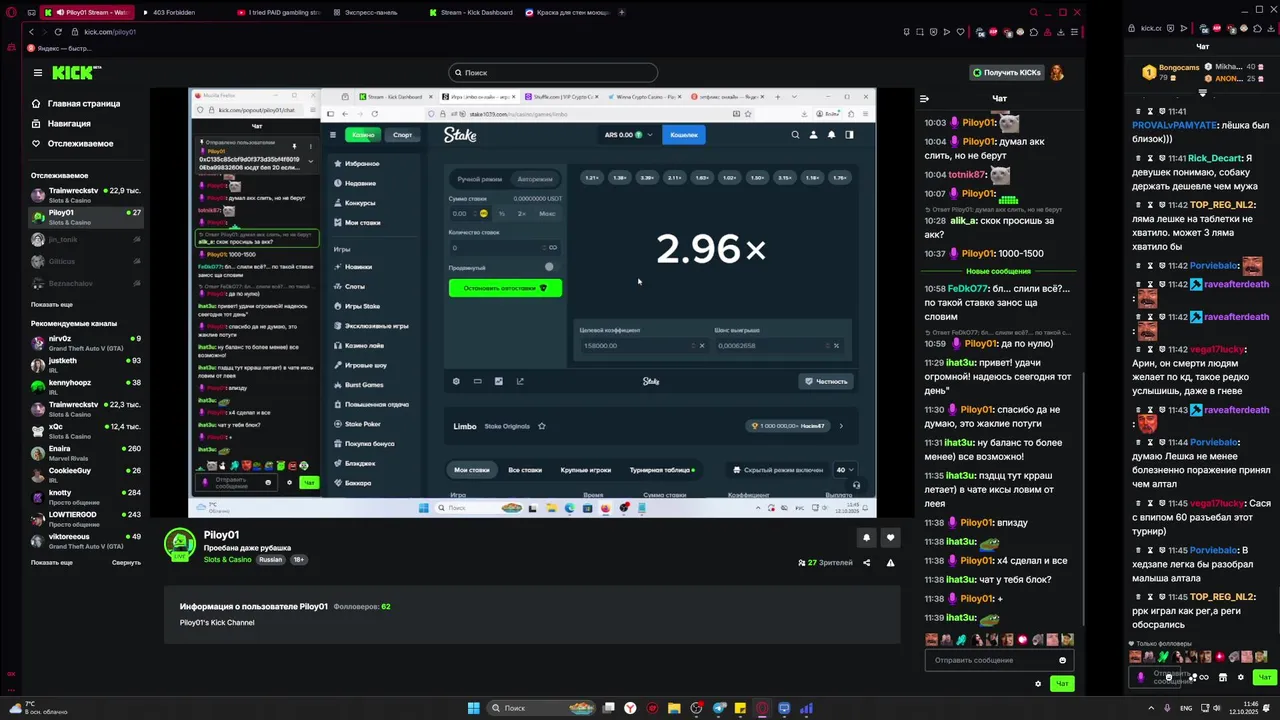The width and height of the screenshot is (1280, 720).
Task: Click Stake notifications bell icon
Action: (x=831, y=135)
